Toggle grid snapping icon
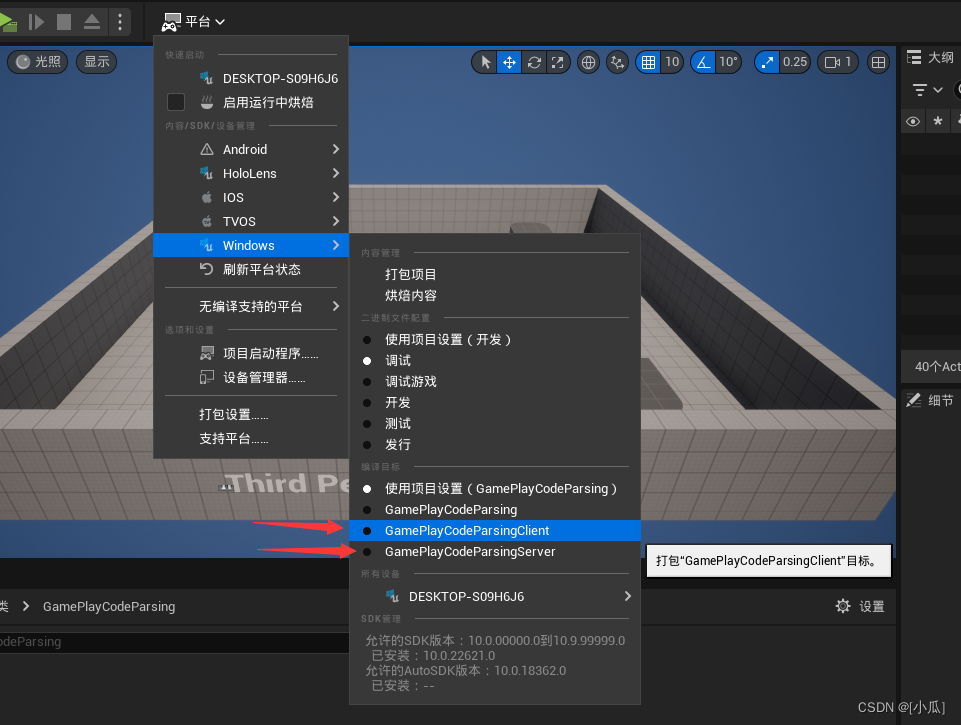The width and height of the screenshot is (961, 725). tap(648, 62)
